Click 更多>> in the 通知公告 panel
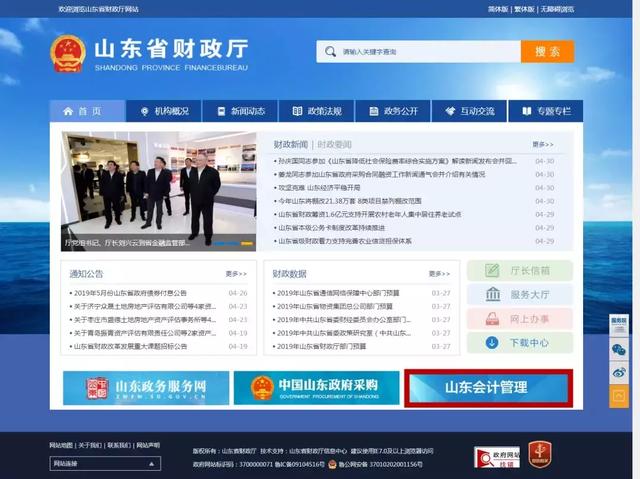The image size is (640, 479). [236, 274]
